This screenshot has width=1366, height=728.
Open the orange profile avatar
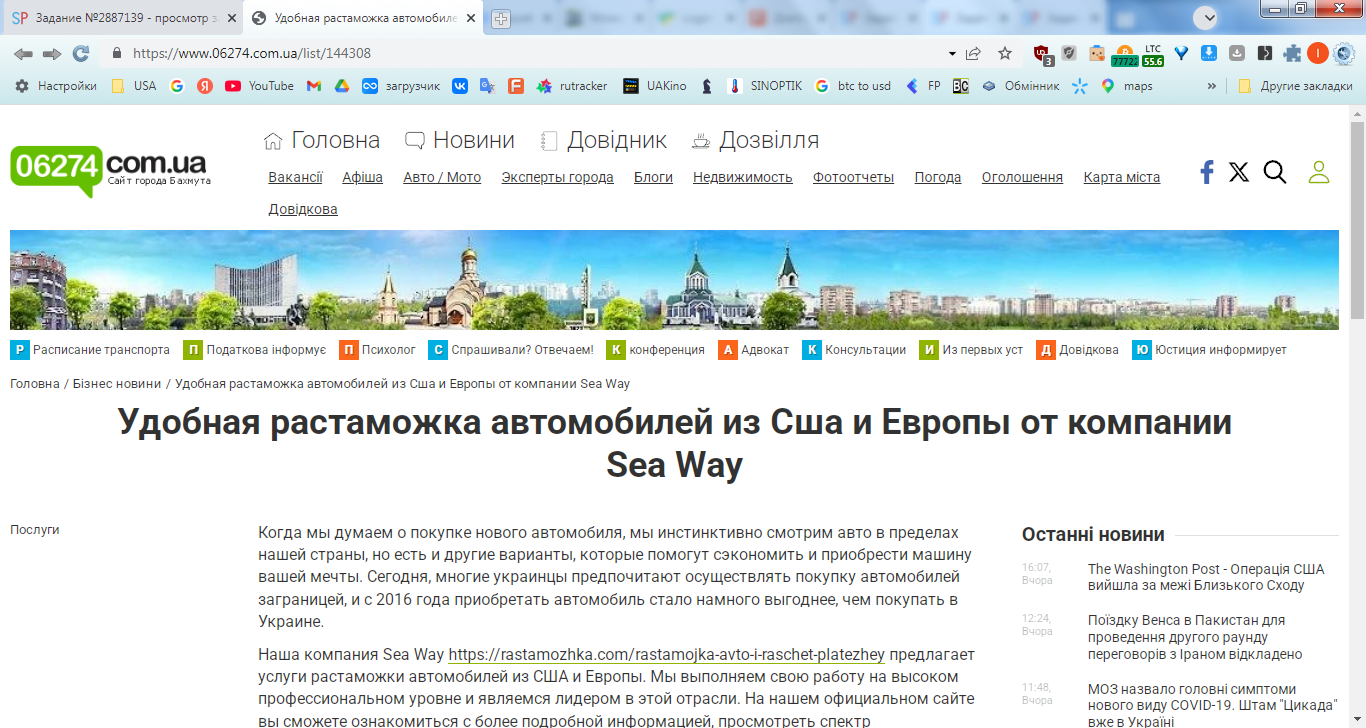point(1317,54)
